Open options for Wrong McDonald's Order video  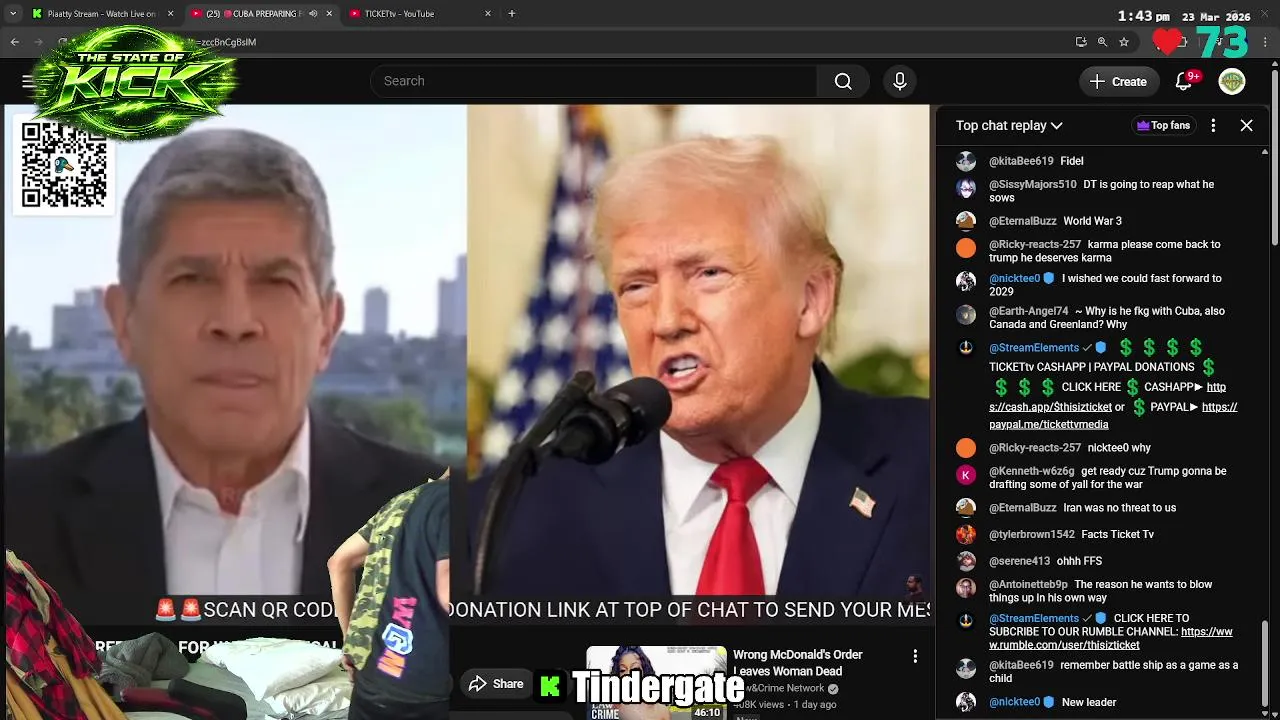[915, 656]
